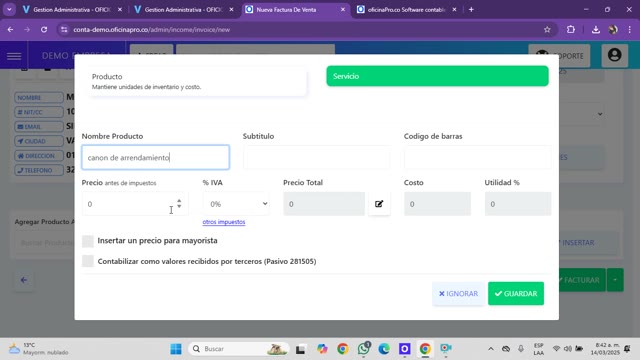640x360 pixels.
Task: Show hidden system tray icons
Action: (x=491, y=349)
